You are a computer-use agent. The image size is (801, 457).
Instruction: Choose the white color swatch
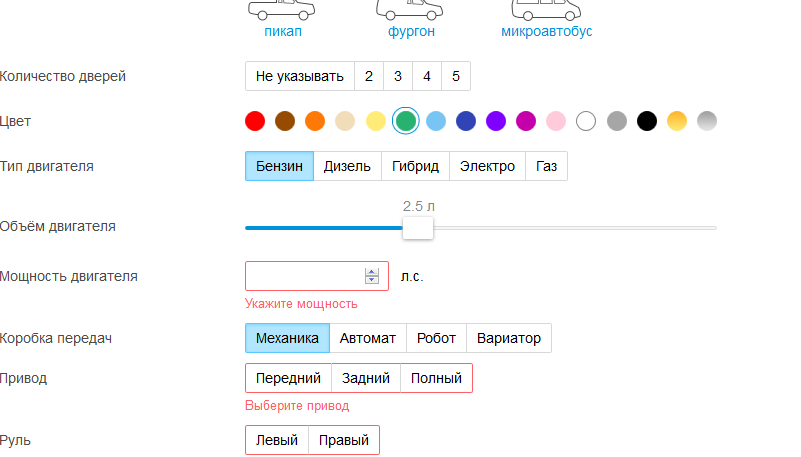click(x=586, y=121)
